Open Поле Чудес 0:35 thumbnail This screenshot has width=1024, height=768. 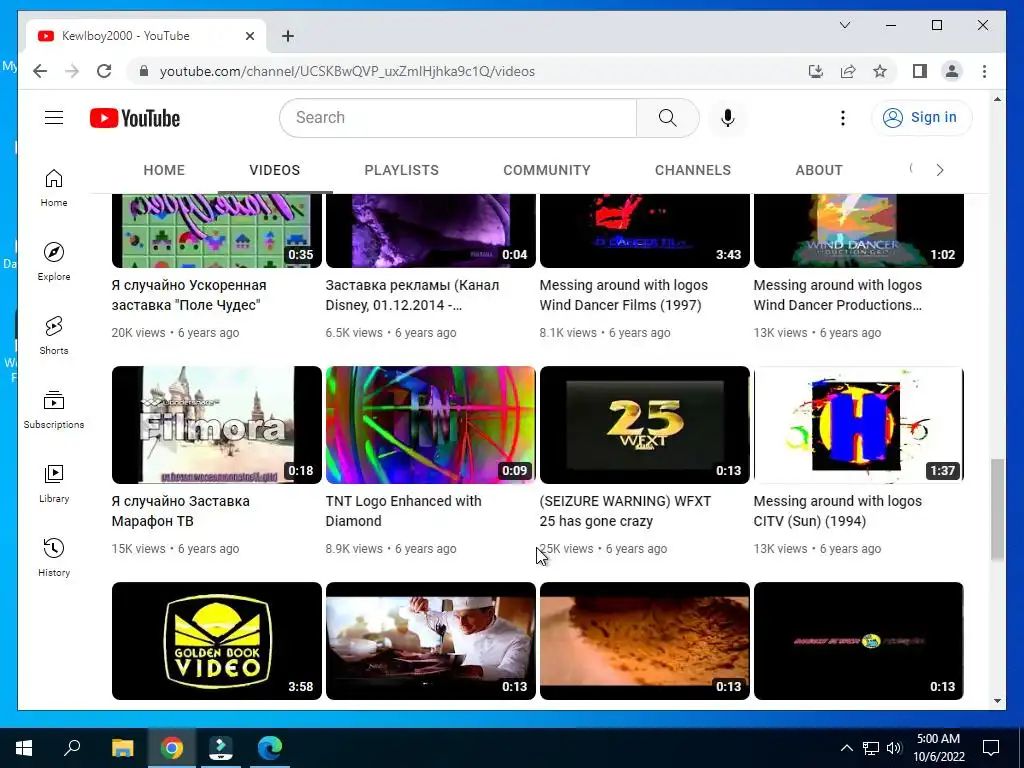coord(217,231)
